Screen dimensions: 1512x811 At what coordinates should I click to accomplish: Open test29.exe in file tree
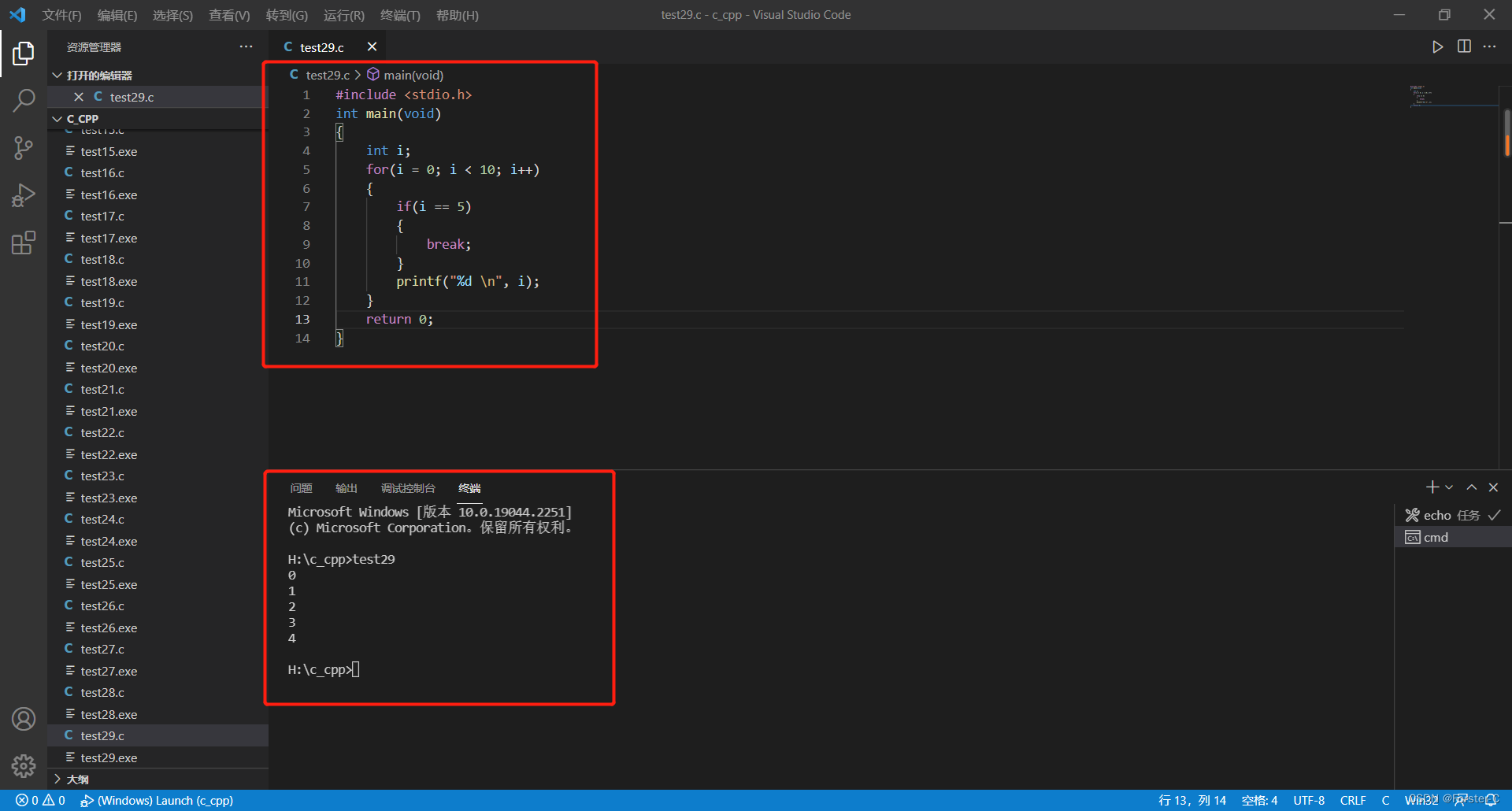[157, 757]
